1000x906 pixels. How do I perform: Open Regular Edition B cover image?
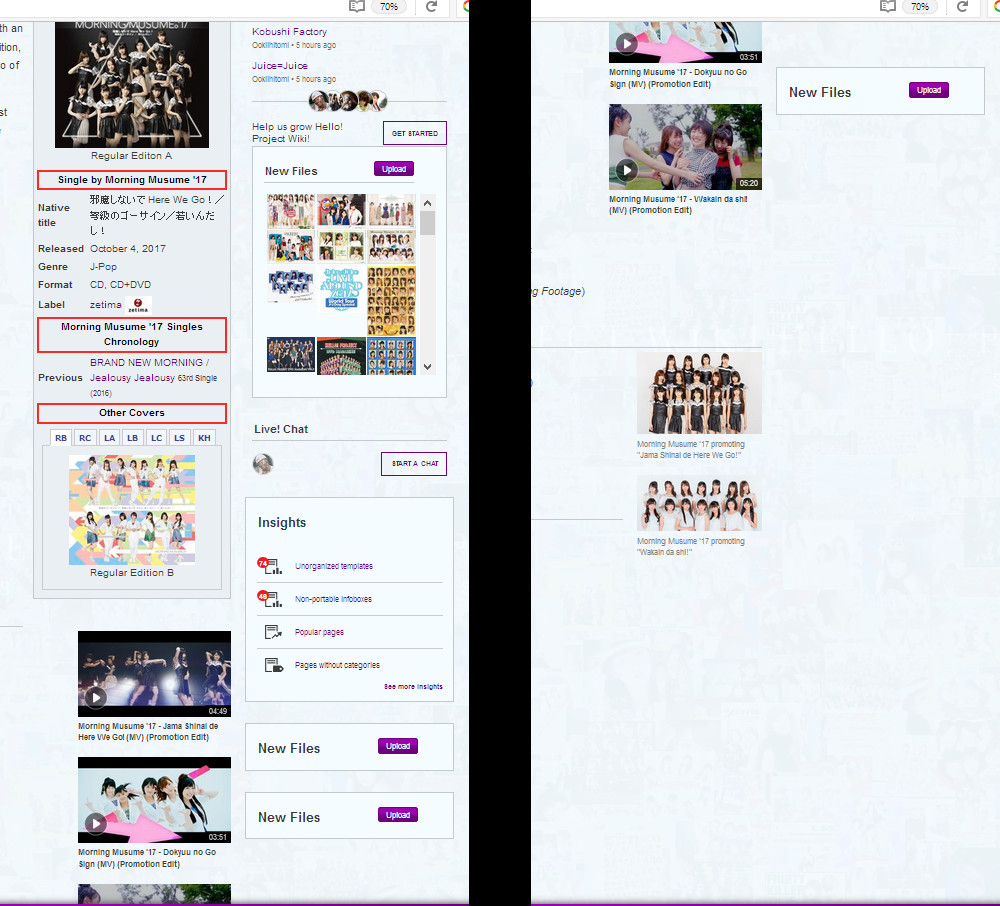pos(132,510)
